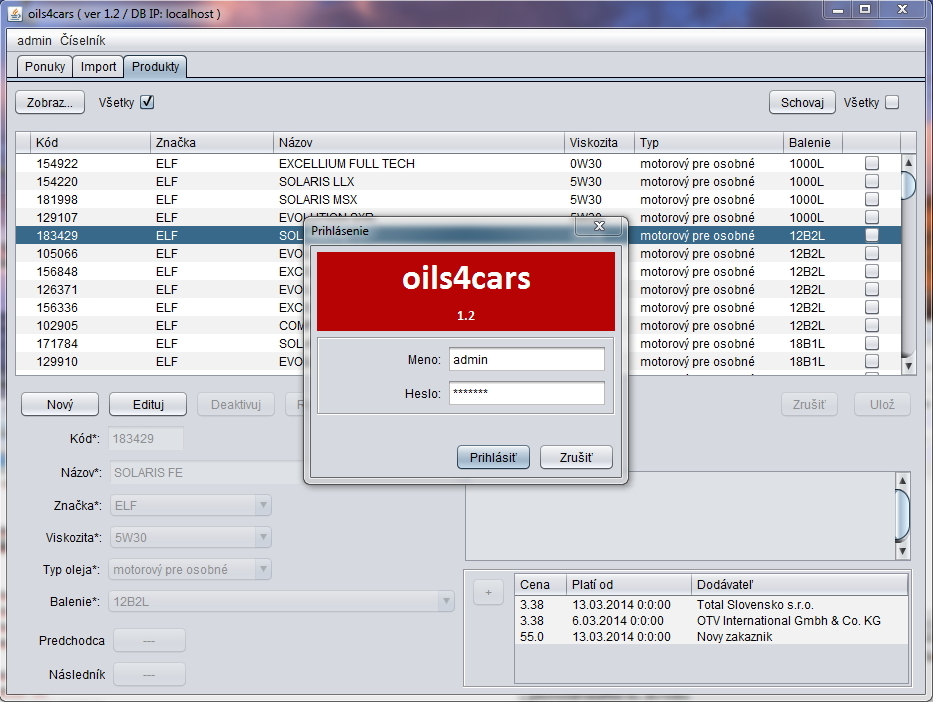
Task: Sort by the Typ column header
Action: (x=709, y=143)
